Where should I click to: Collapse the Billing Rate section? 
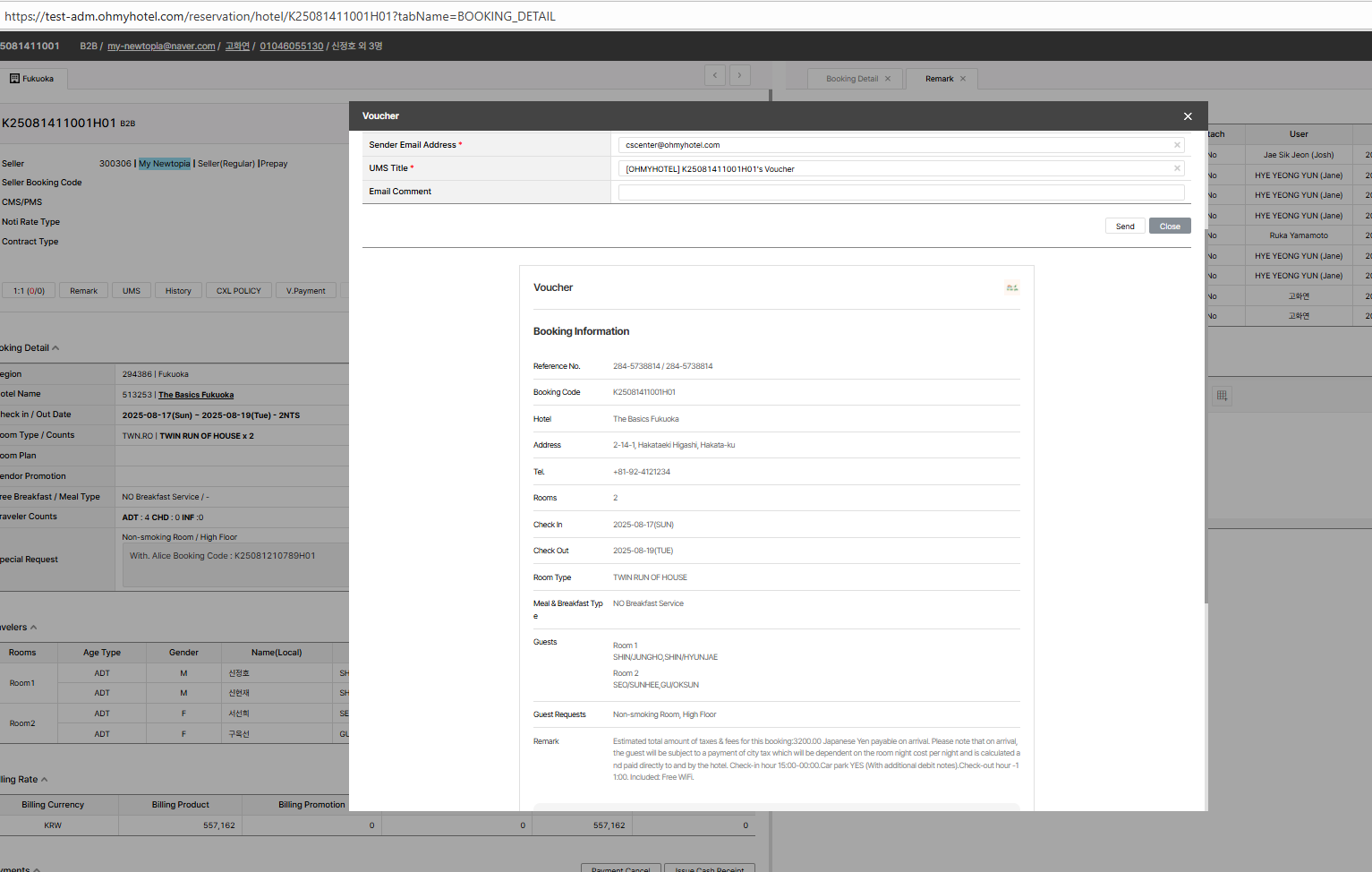[44, 780]
